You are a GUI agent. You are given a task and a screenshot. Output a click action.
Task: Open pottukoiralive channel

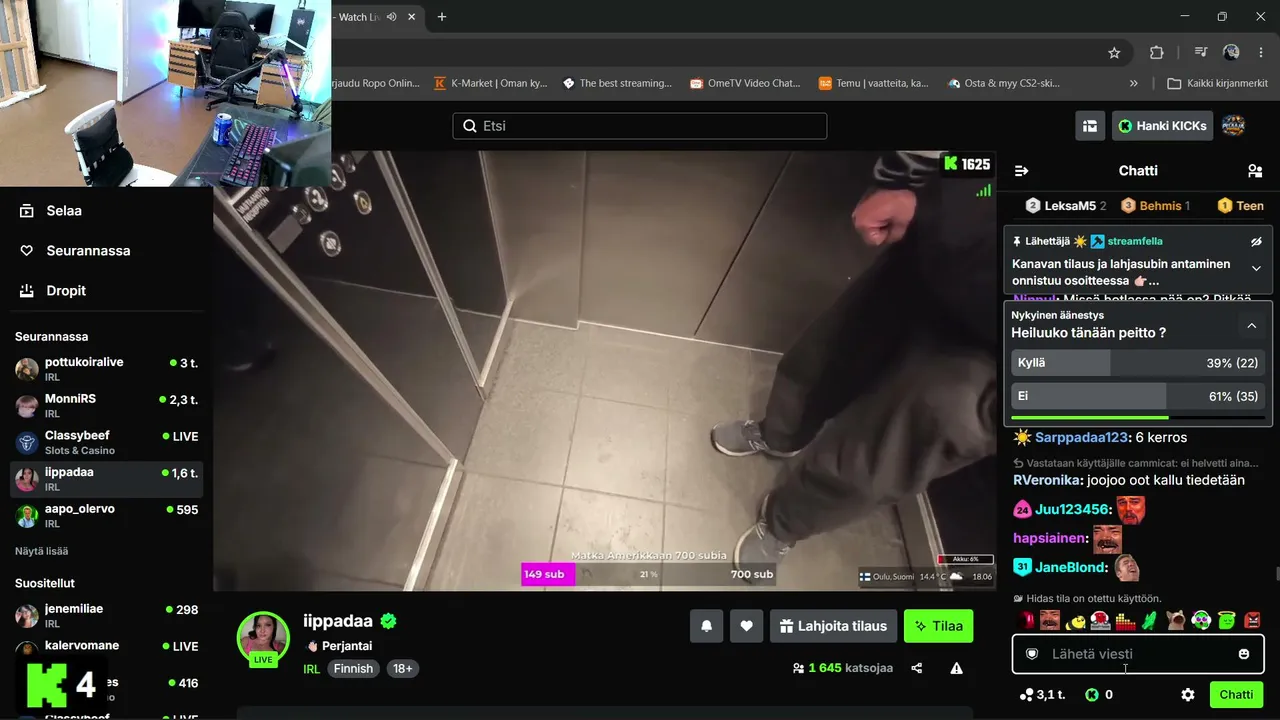pos(106,369)
